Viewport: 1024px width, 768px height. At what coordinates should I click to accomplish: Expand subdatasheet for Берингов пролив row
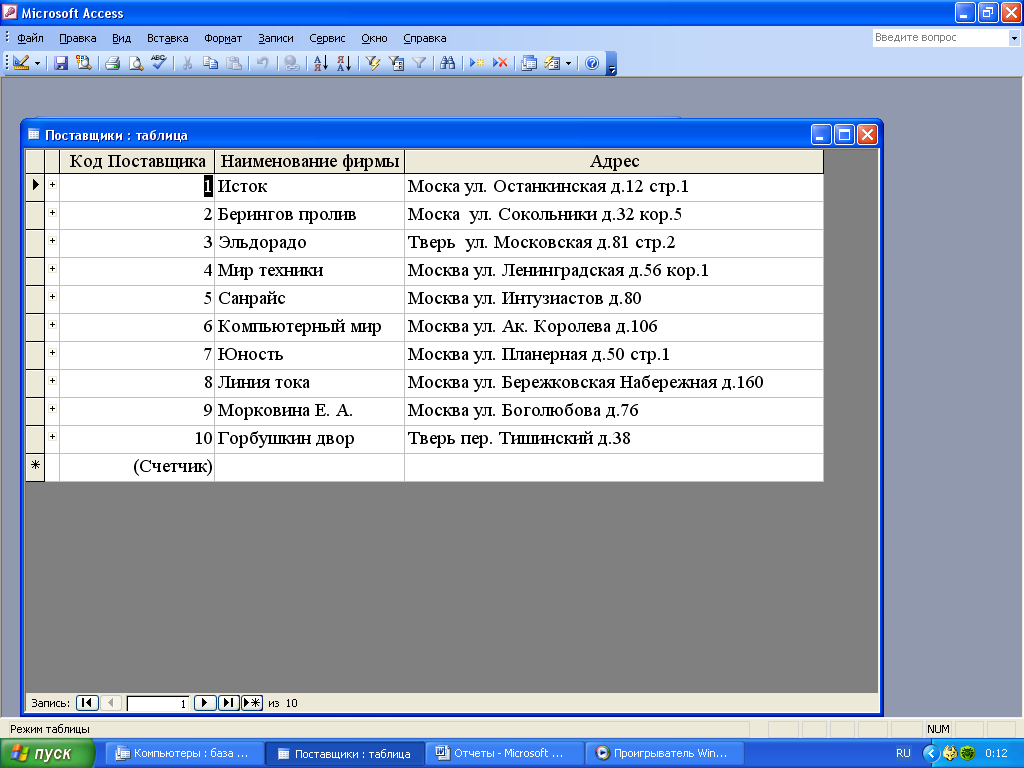pyautogui.click(x=52, y=213)
